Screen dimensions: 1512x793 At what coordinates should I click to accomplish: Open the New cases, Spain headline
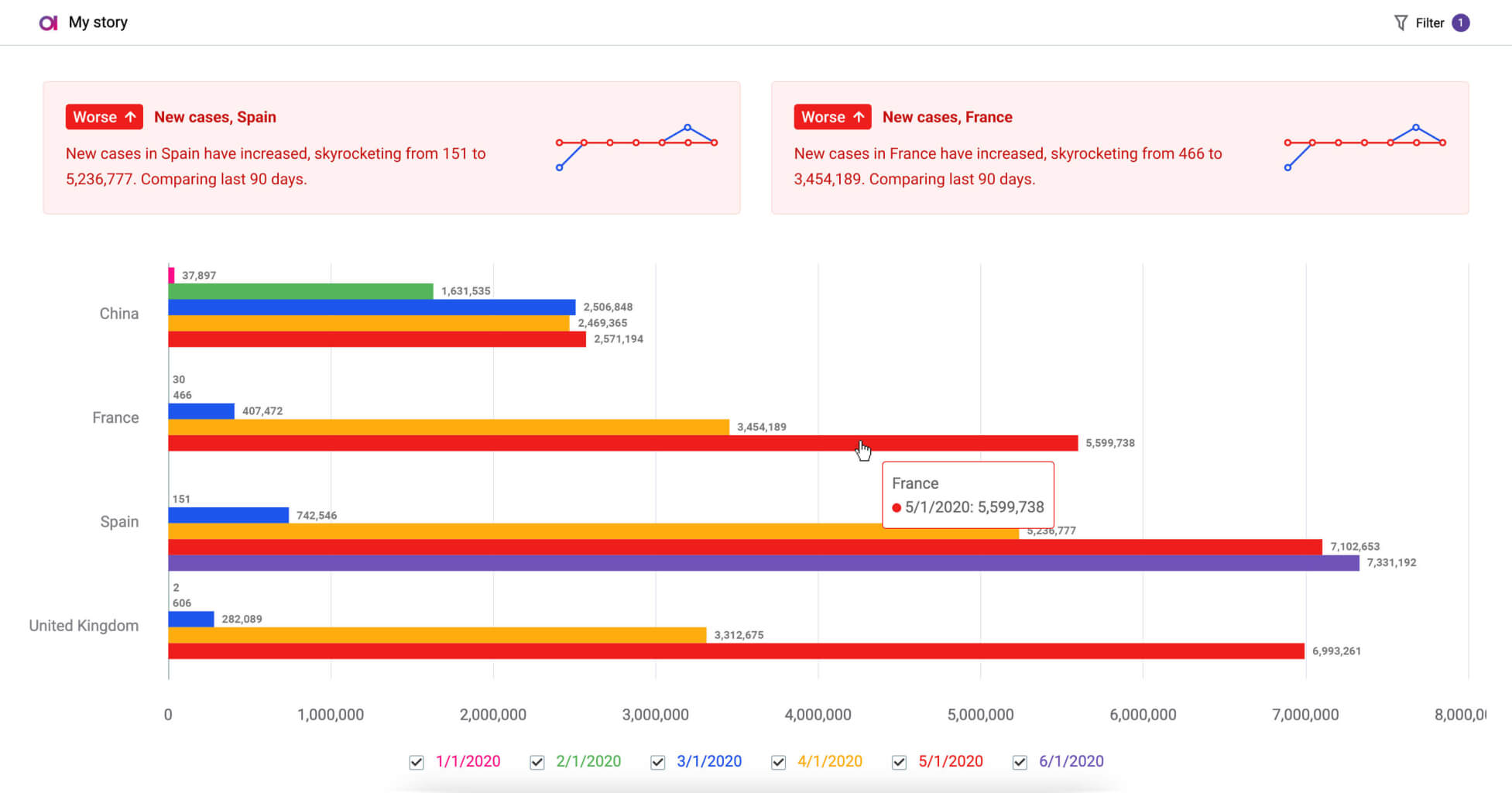[x=215, y=117]
